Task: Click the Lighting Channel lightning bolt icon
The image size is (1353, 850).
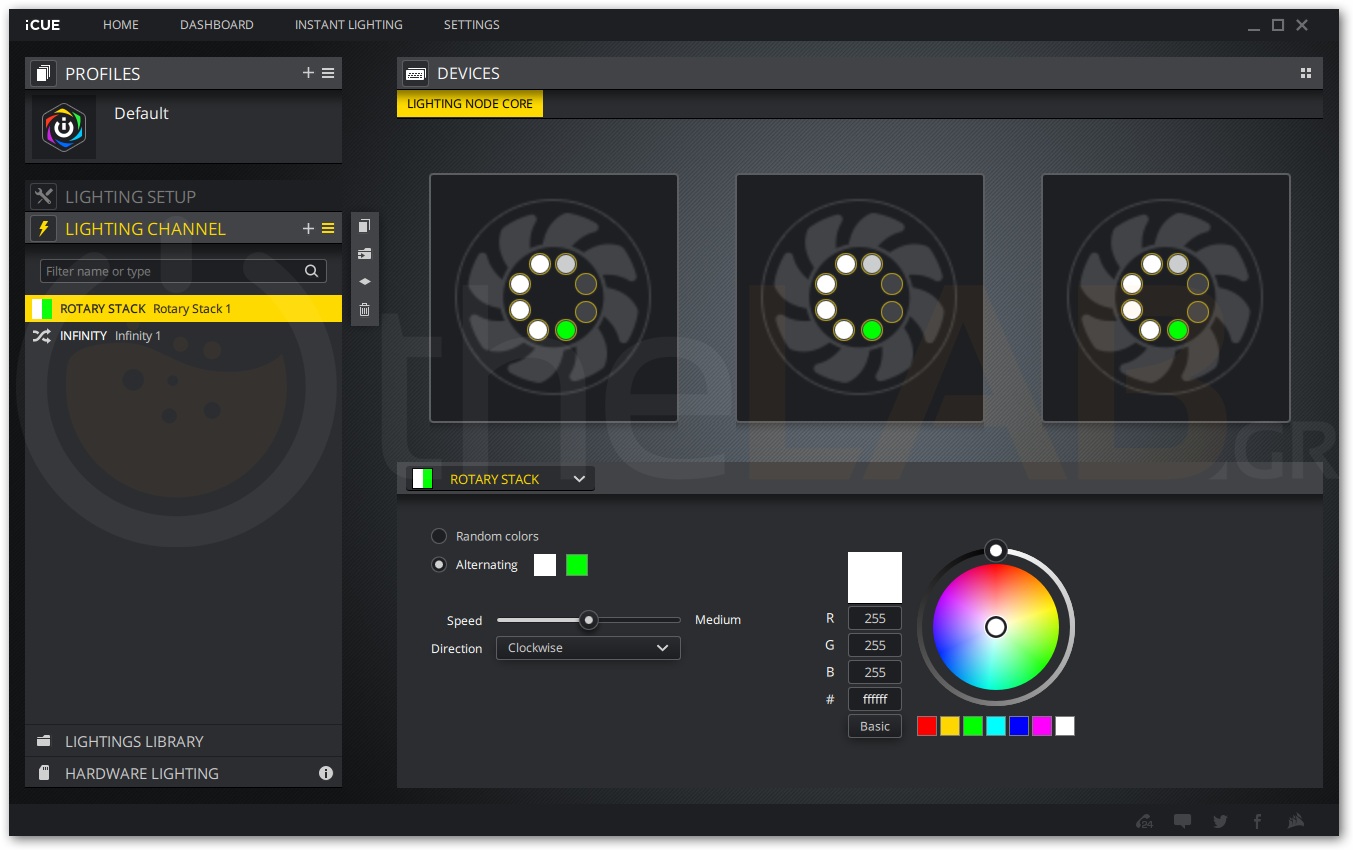Action: click(x=43, y=228)
